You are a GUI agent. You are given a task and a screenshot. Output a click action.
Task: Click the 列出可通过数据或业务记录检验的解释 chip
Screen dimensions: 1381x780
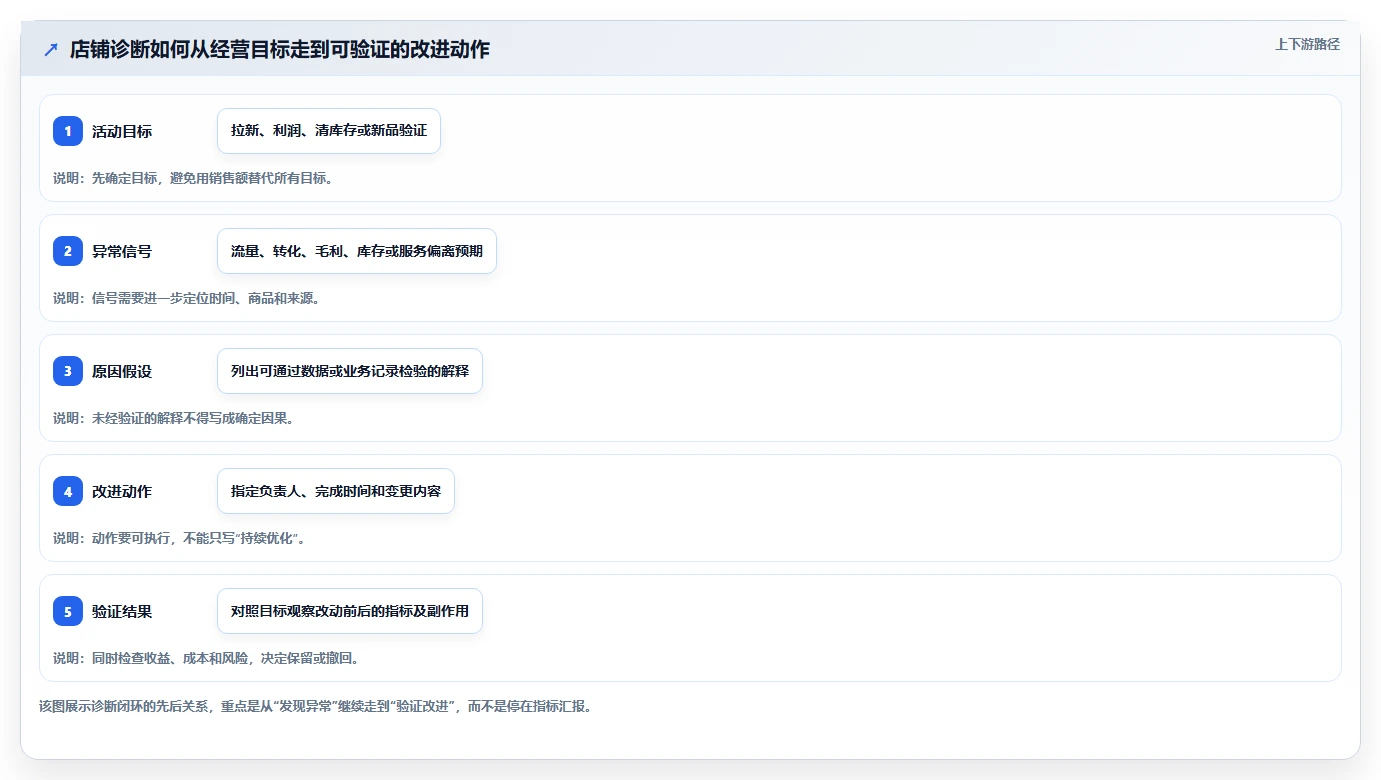350,371
